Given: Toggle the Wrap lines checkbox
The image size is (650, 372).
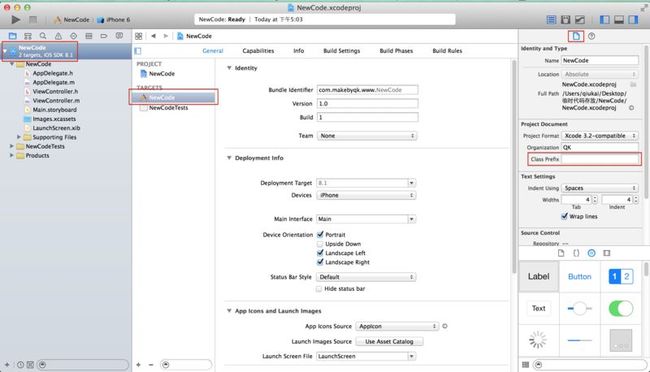Looking at the screenshot, I should click(564, 216).
